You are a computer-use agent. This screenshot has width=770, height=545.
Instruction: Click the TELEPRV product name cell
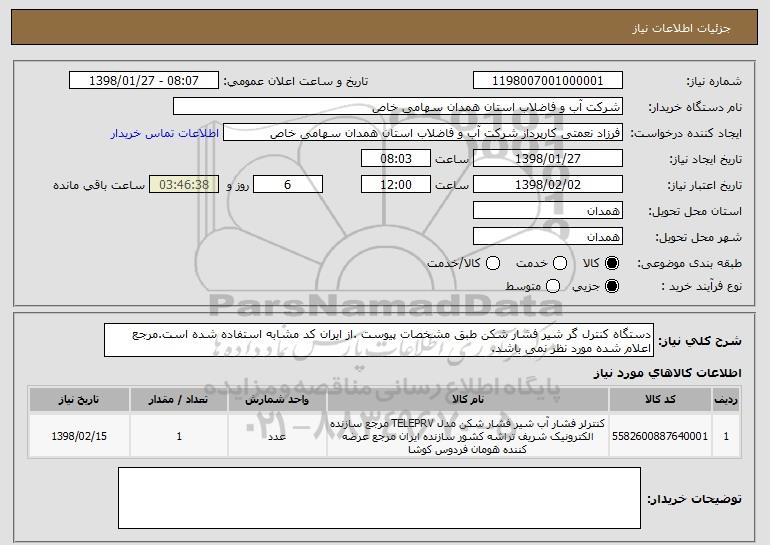468,436
